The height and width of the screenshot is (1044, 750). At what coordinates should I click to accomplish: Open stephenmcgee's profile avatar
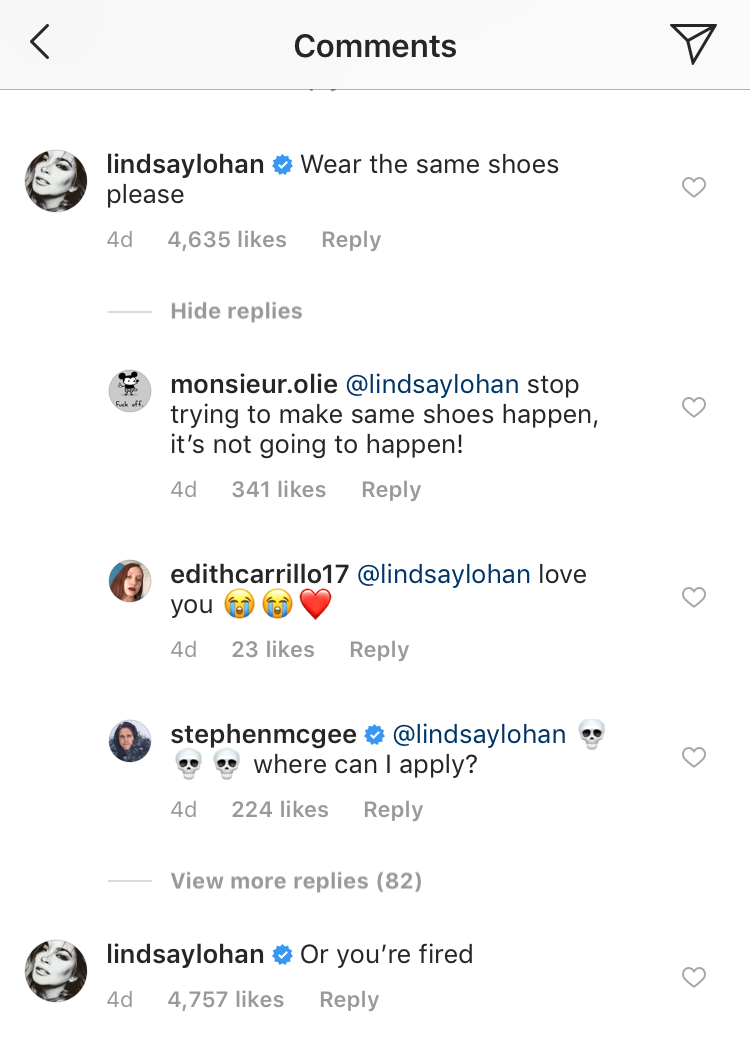[130, 741]
